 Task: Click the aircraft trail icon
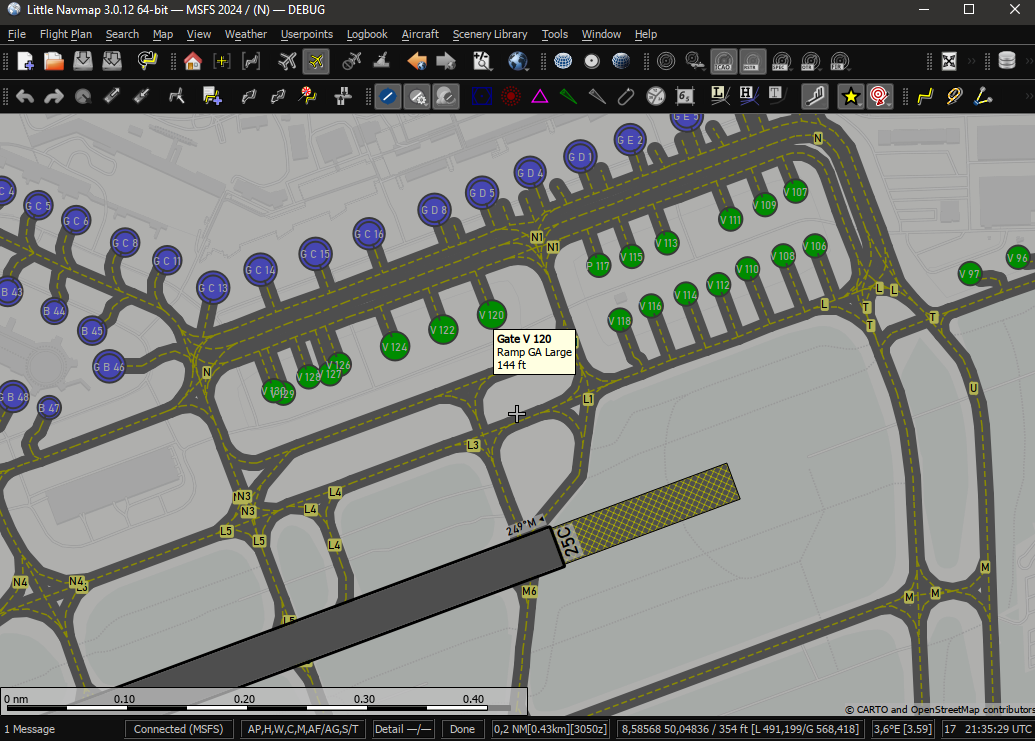coord(954,96)
